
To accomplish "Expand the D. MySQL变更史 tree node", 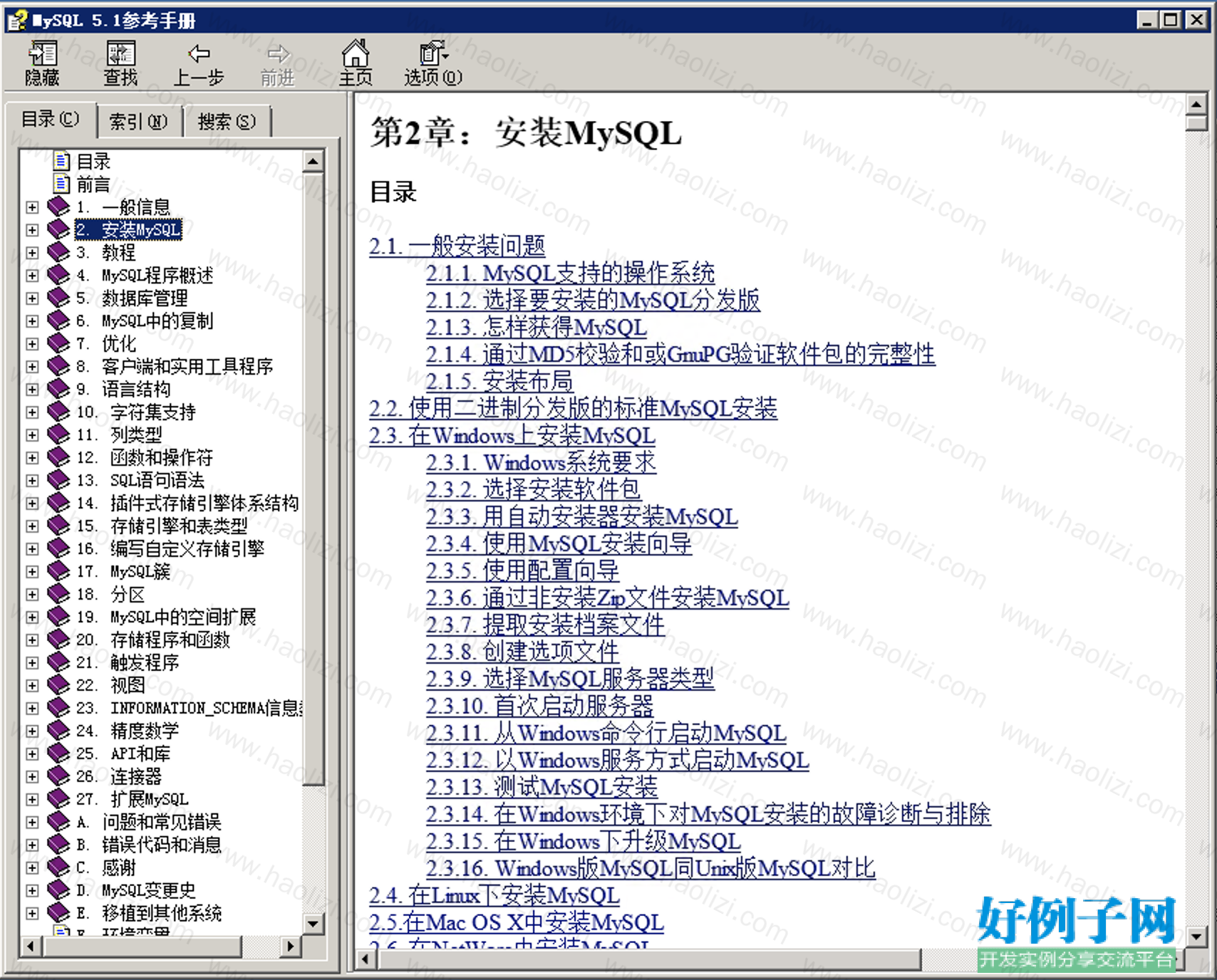I will click(32, 891).
